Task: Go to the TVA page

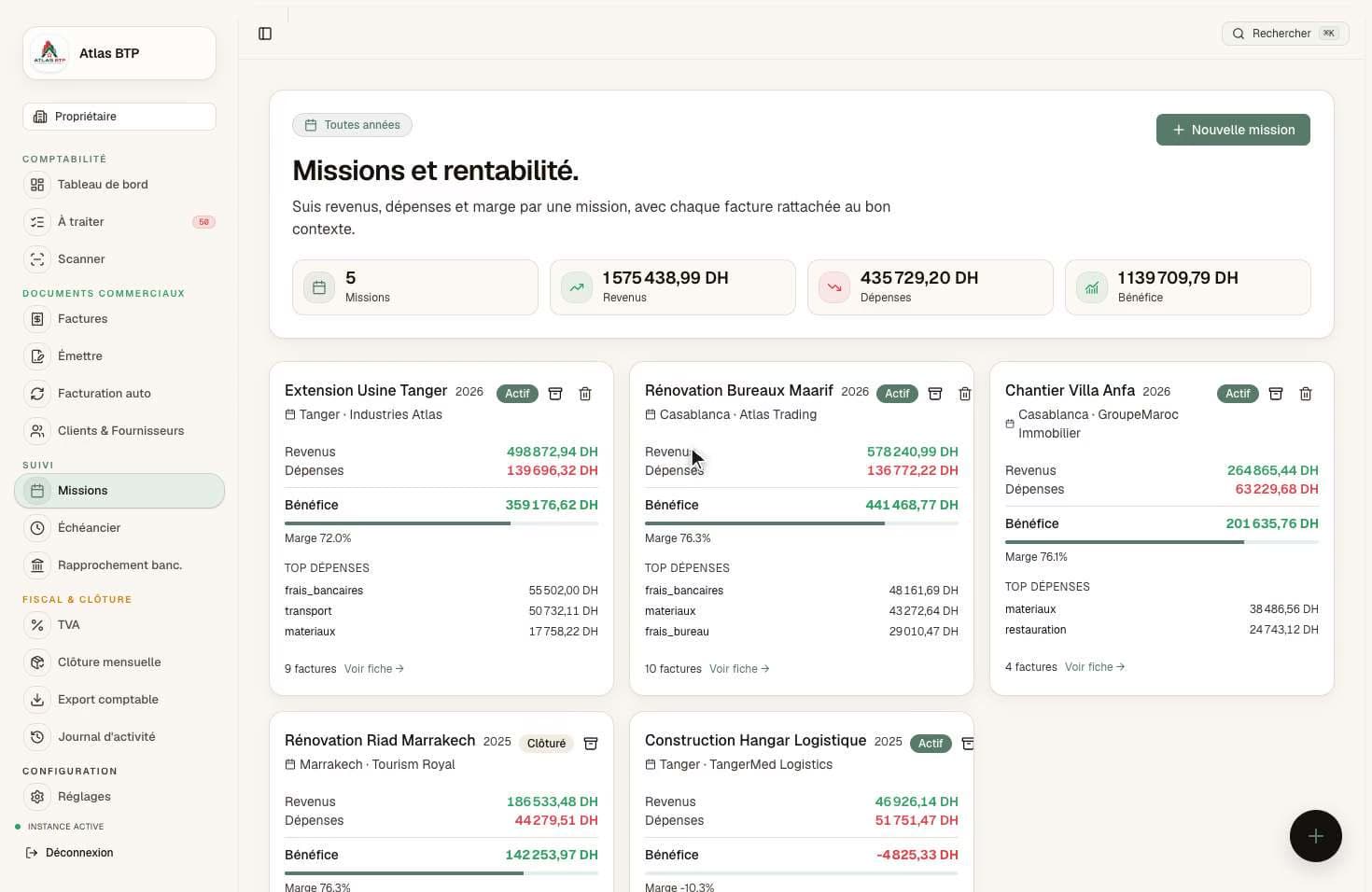Action: pos(119,625)
